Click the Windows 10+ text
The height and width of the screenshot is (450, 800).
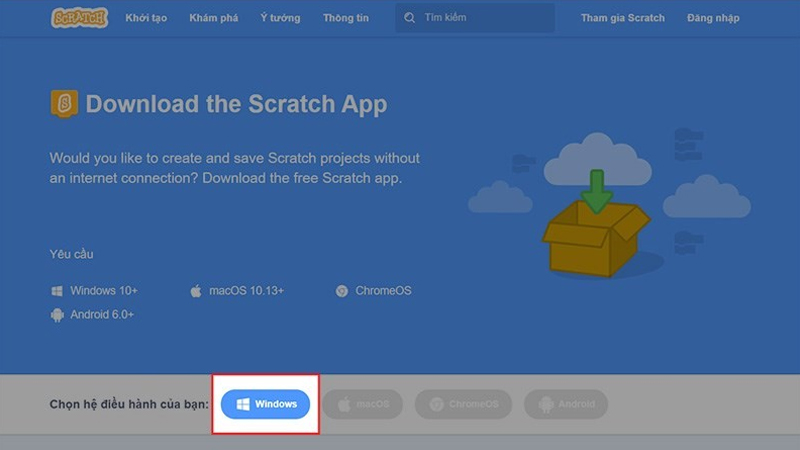104,291
